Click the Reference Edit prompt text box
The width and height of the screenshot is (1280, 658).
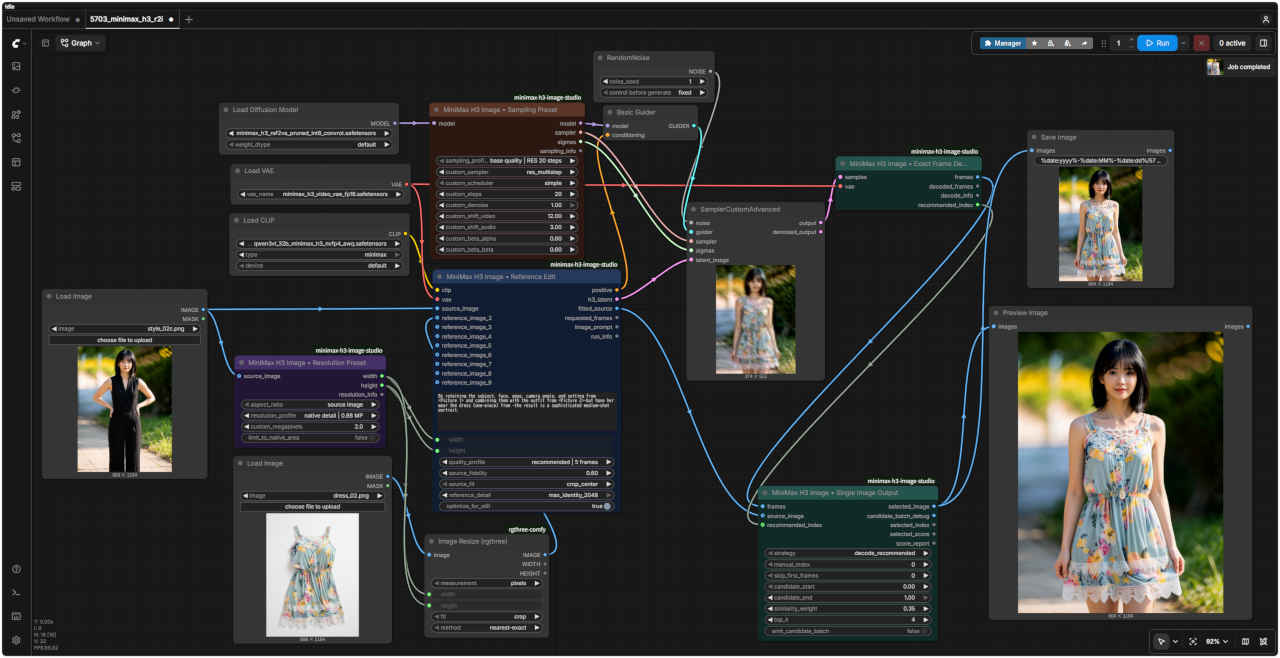pos(525,413)
